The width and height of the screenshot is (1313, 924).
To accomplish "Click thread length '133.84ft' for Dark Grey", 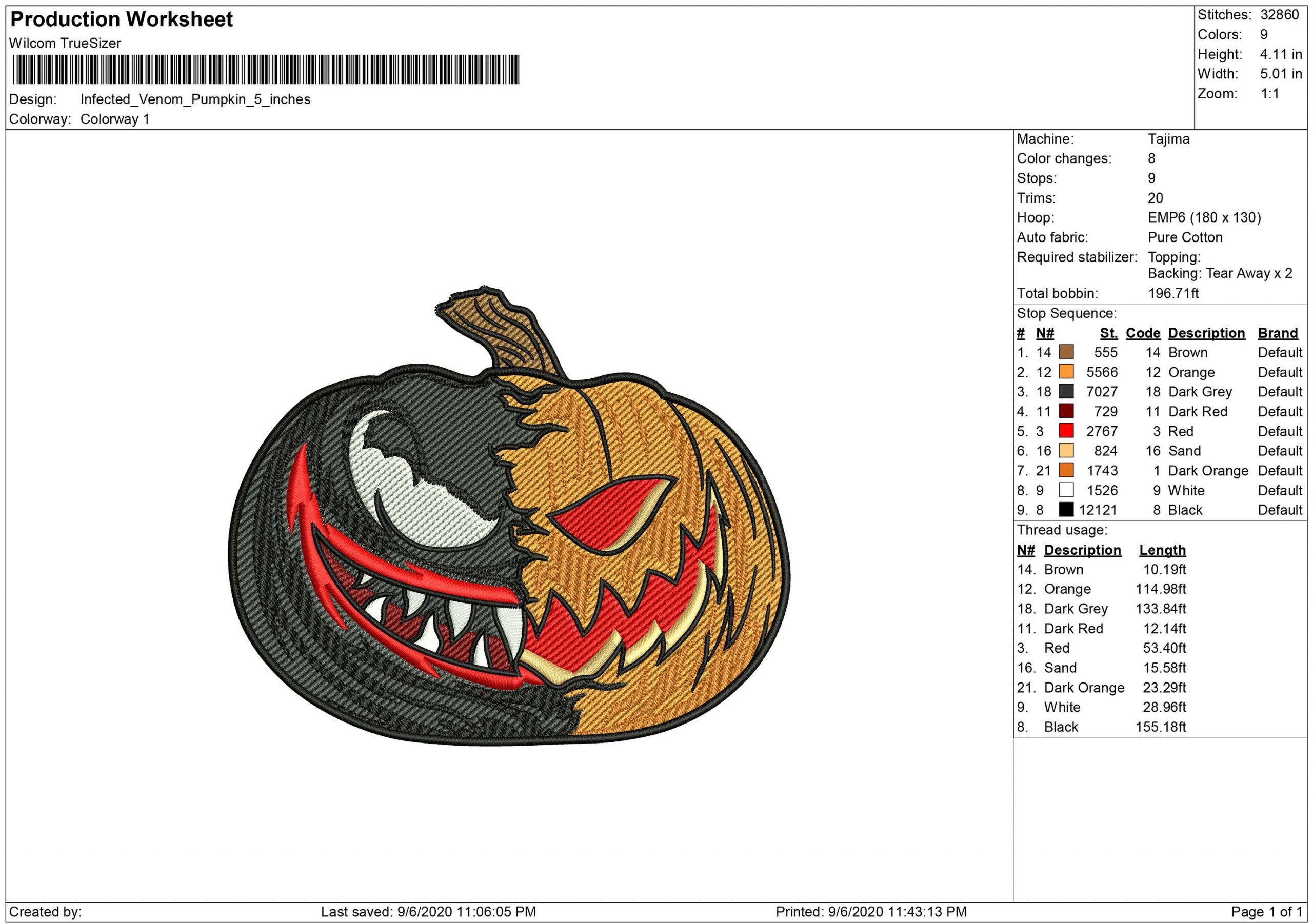I will pyautogui.click(x=1160, y=609).
